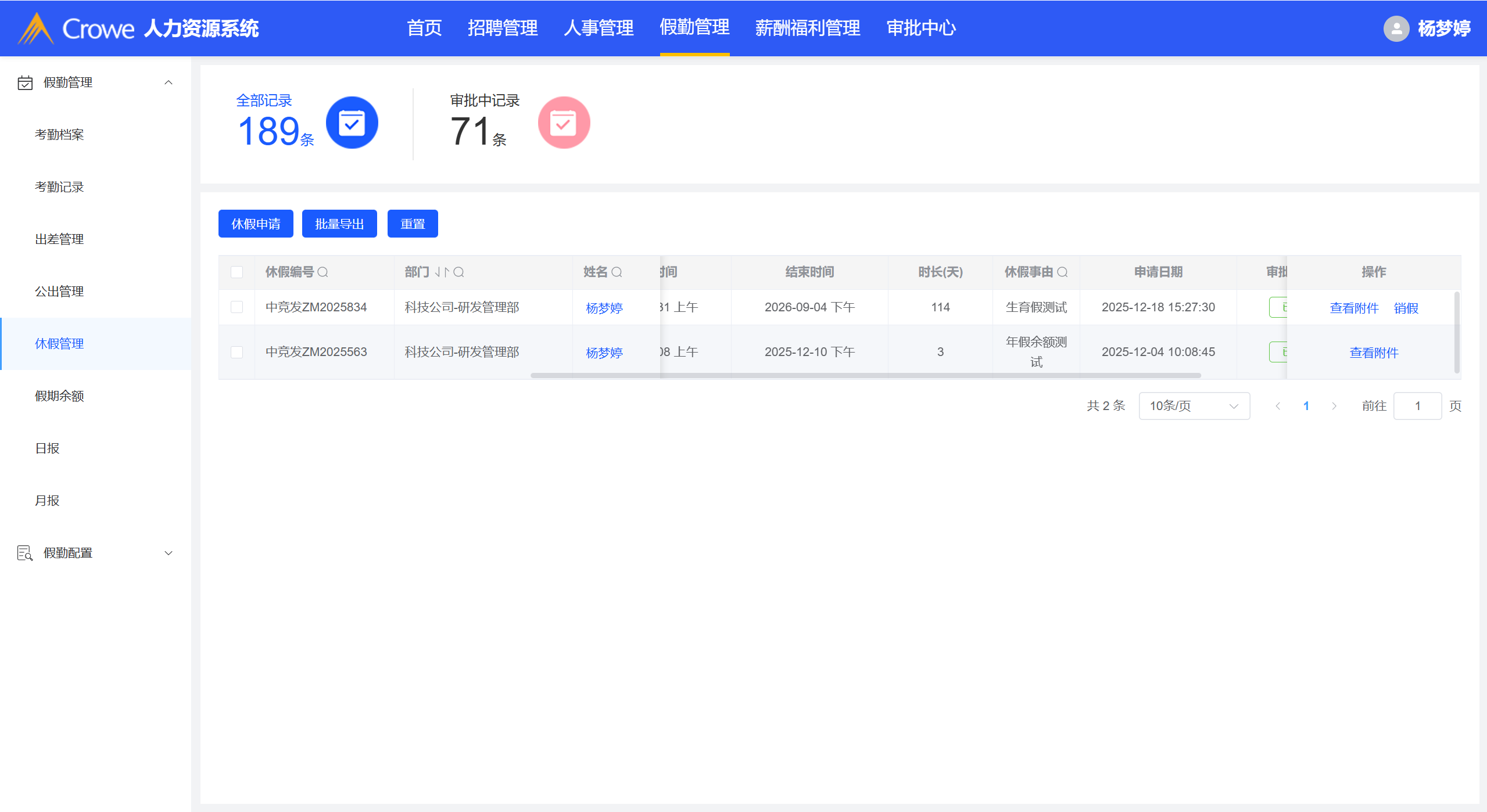Image resolution: width=1487 pixels, height=812 pixels.
Task: Click the Crowe logo in the header
Action: coord(36,28)
